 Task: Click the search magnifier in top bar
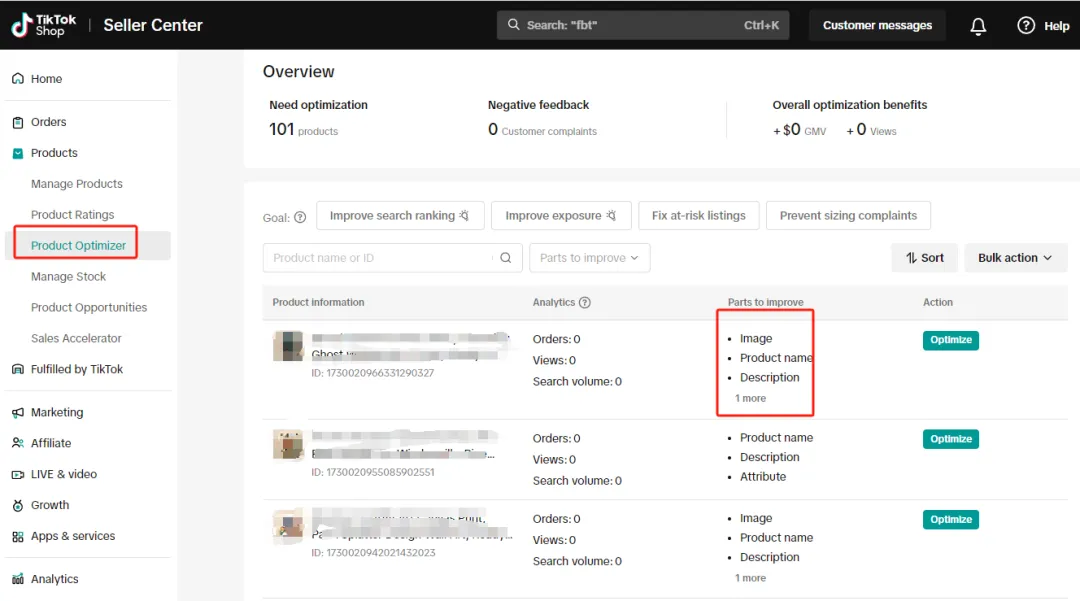coord(513,25)
